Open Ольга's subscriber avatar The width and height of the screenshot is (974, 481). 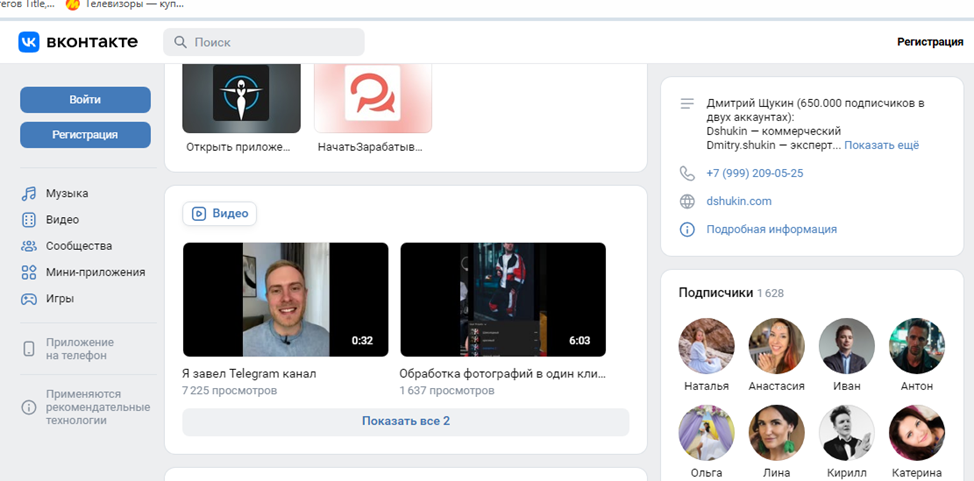click(x=706, y=433)
